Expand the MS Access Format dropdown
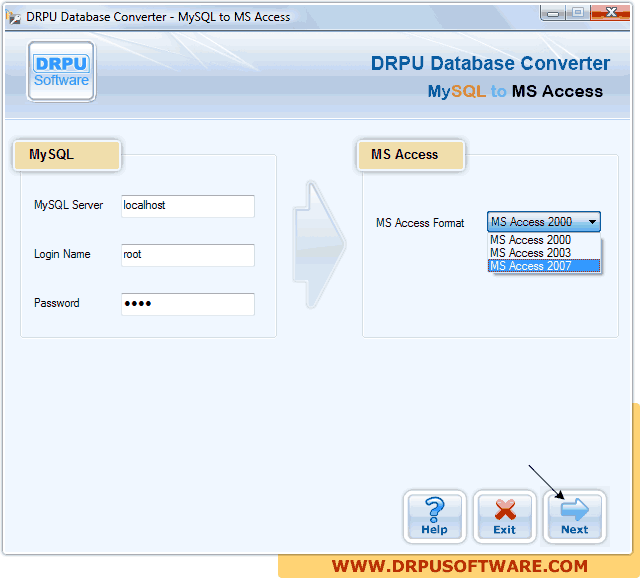Screen dimensions: 640x578 544,222
